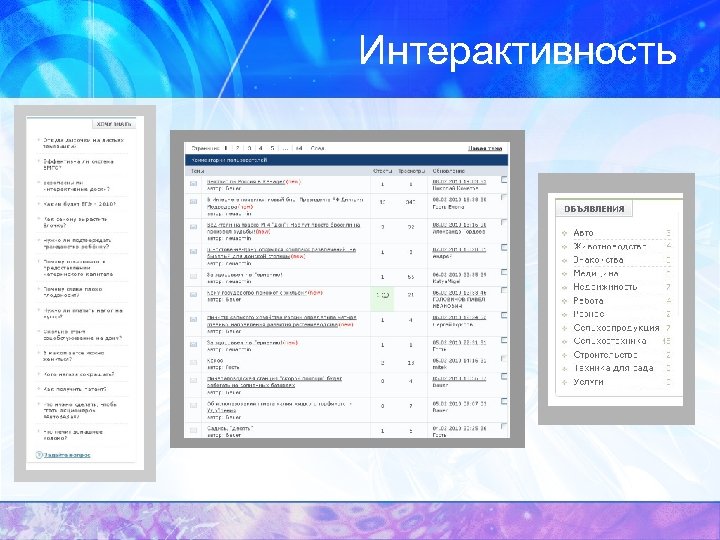Open question Кого могут сокращать?
Viewport: 720px width, 540px height.
pyautogui.click(x=79, y=374)
